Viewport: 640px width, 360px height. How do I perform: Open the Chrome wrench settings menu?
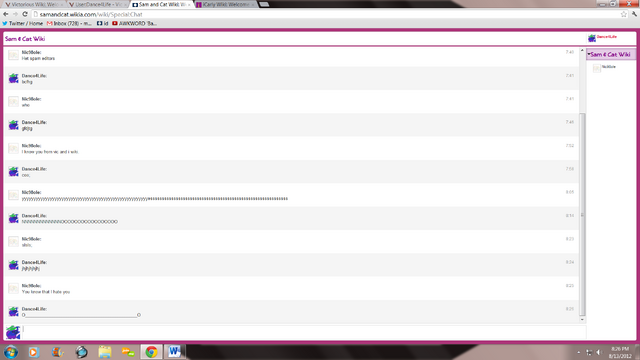tap(634, 14)
